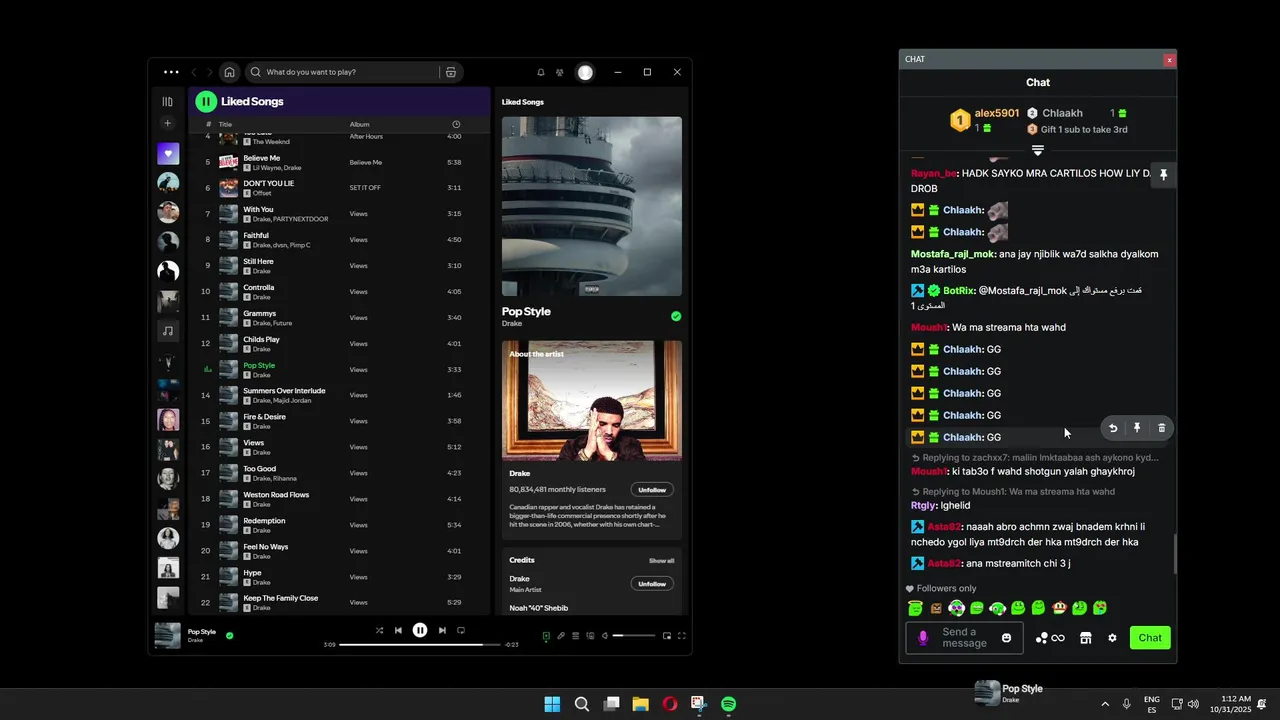Select the song Keep The Family Close
Screen dimensions: 1280x720
coord(281,598)
